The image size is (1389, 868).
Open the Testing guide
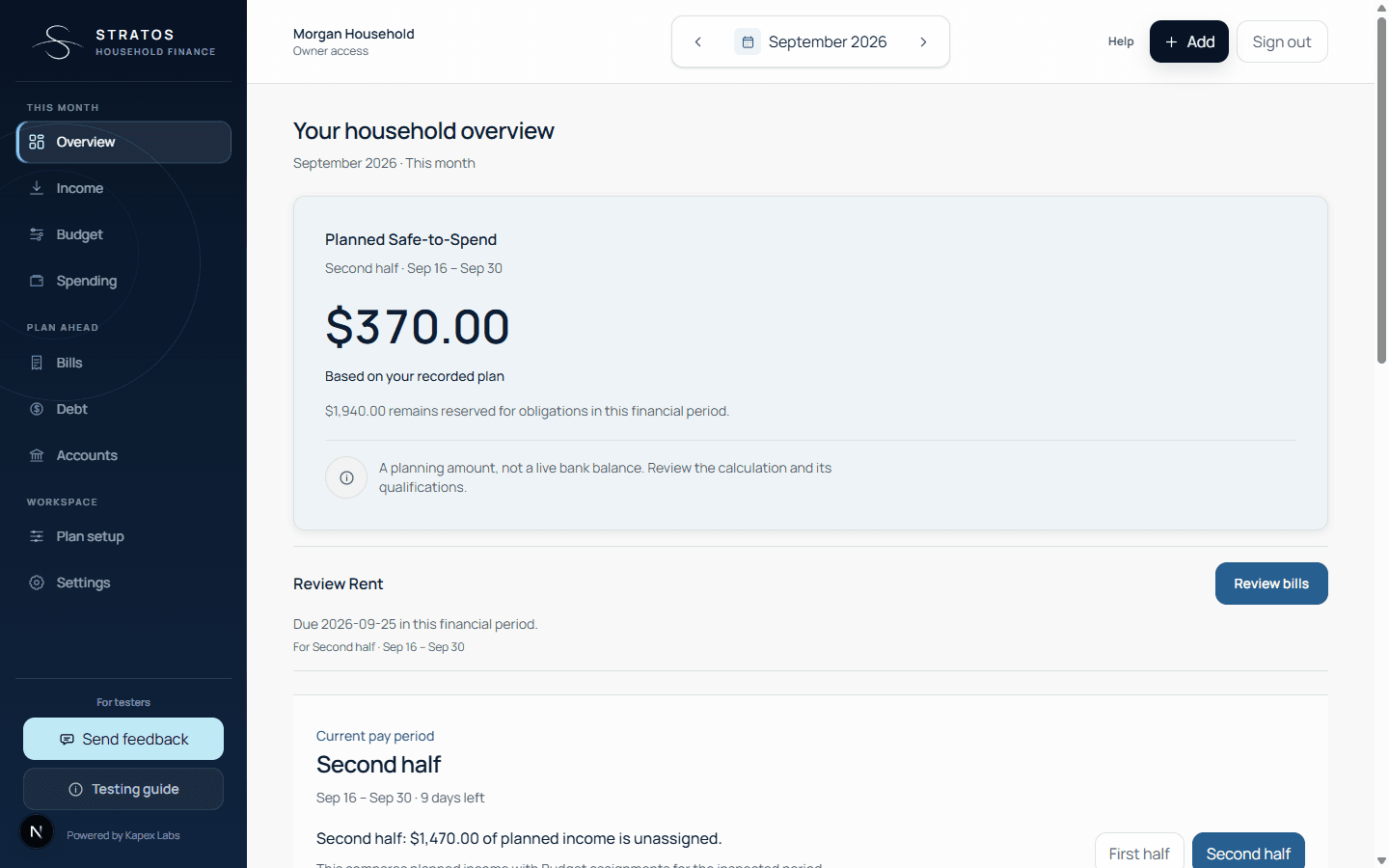pyautogui.click(x=123, y=789)
